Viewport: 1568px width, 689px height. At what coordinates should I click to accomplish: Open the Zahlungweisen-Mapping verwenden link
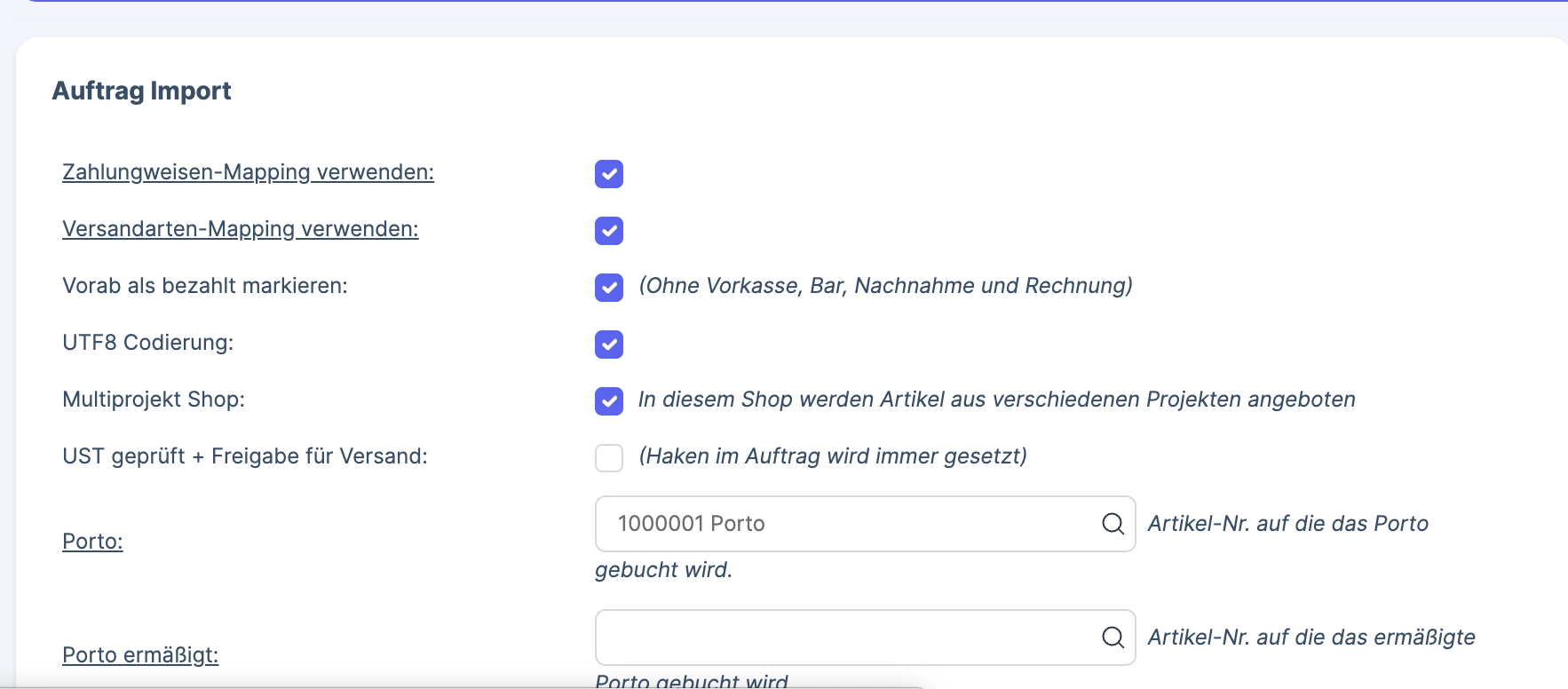pos(248,172)
